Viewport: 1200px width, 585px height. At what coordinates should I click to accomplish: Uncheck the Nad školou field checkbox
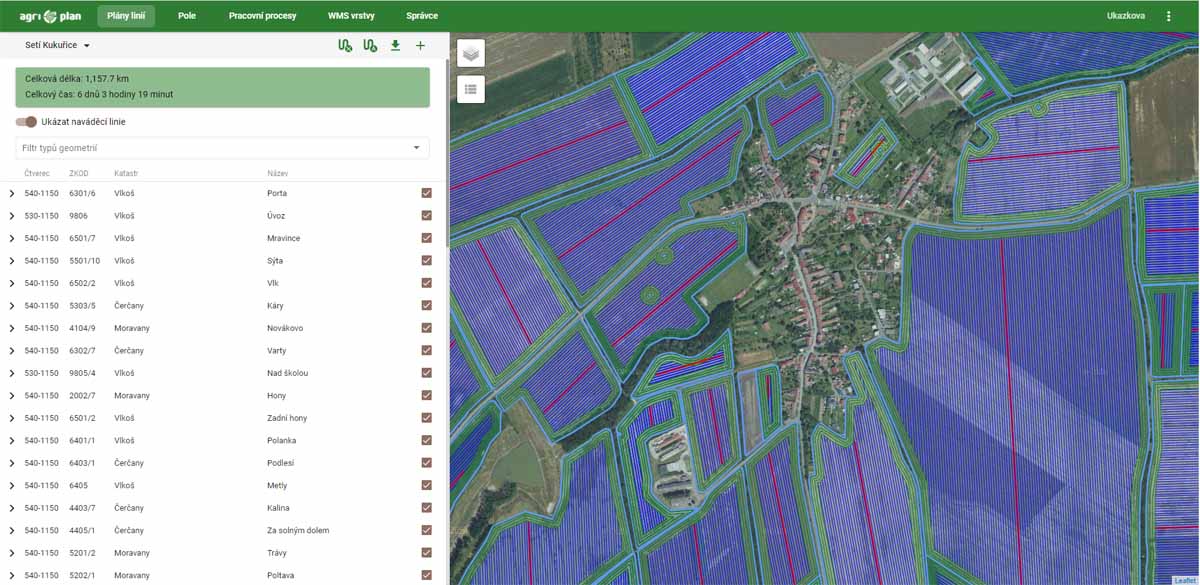(x=427, y=373)
